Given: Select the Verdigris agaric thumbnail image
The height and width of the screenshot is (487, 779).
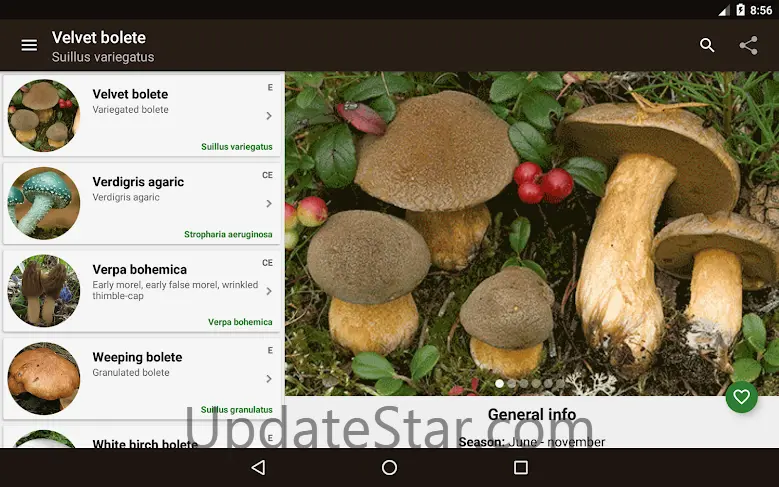Looking at the screenshot, I should pyautogui.click(x=44, y=203).
